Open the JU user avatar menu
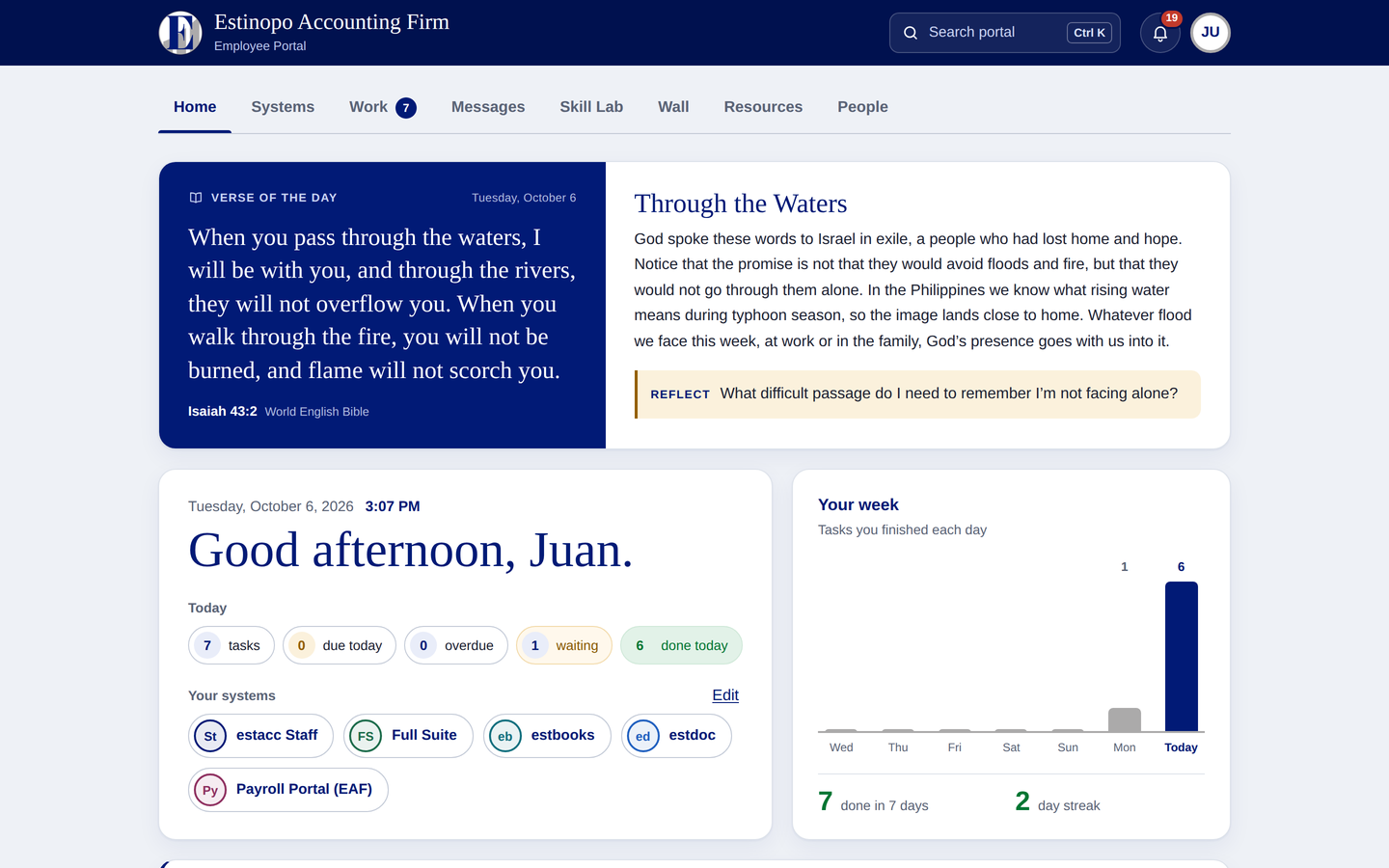This screenshot has height=868, width=1389. point(1211,33)
